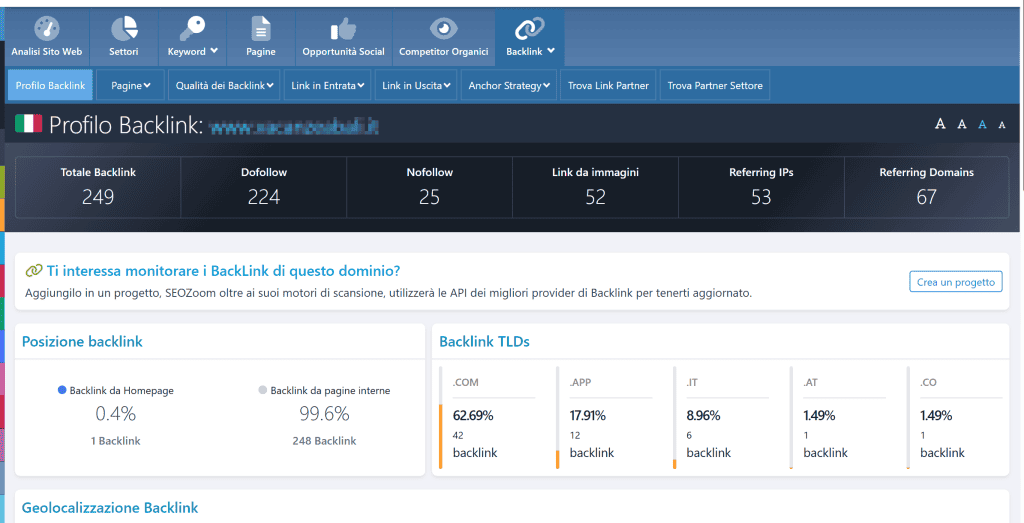Open Trova Link Partner tab
The height and width of the screenshot is (523, 1024).
pyautogui.click(x=608, y=86)
